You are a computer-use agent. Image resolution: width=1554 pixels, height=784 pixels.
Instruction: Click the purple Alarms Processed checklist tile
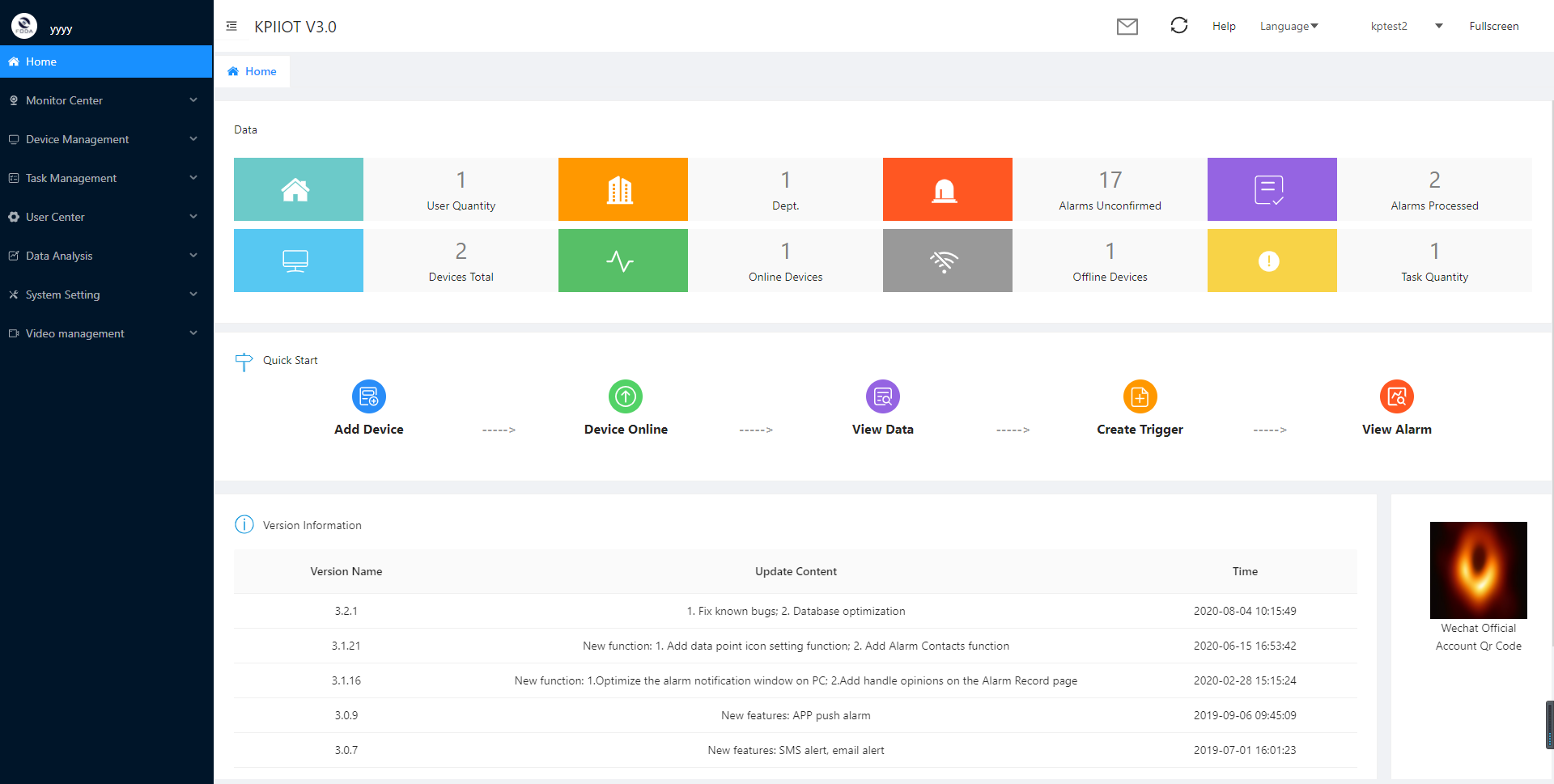coord(1272,189)
